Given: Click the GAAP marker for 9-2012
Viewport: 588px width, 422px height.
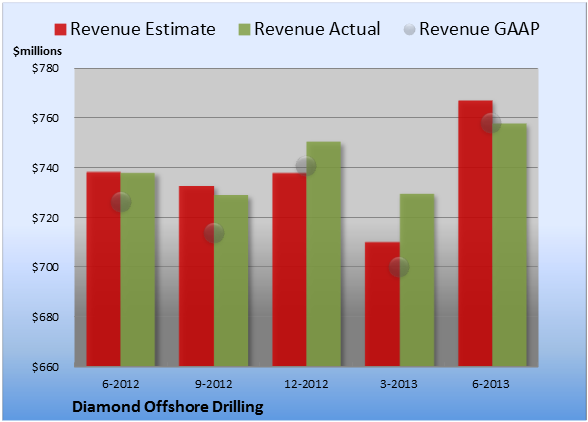Looking at the screenshot, I should [x=214, y=233].
